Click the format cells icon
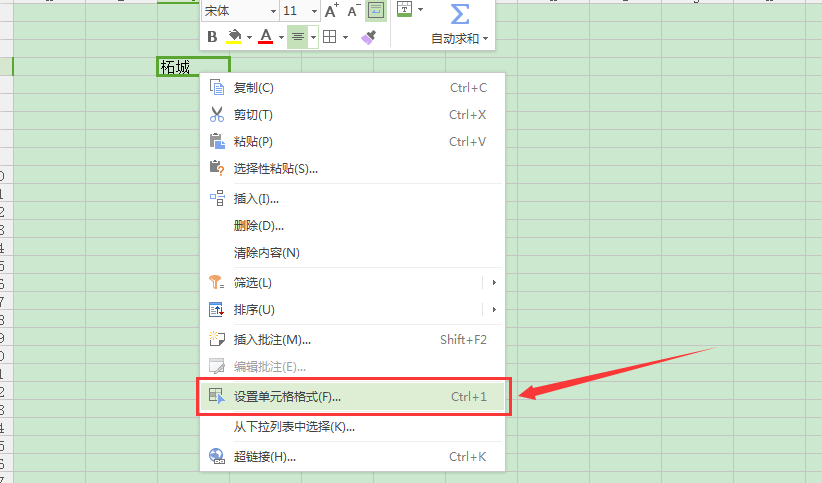Viewport: 822px width, 483px height. (x=217, y=396)
